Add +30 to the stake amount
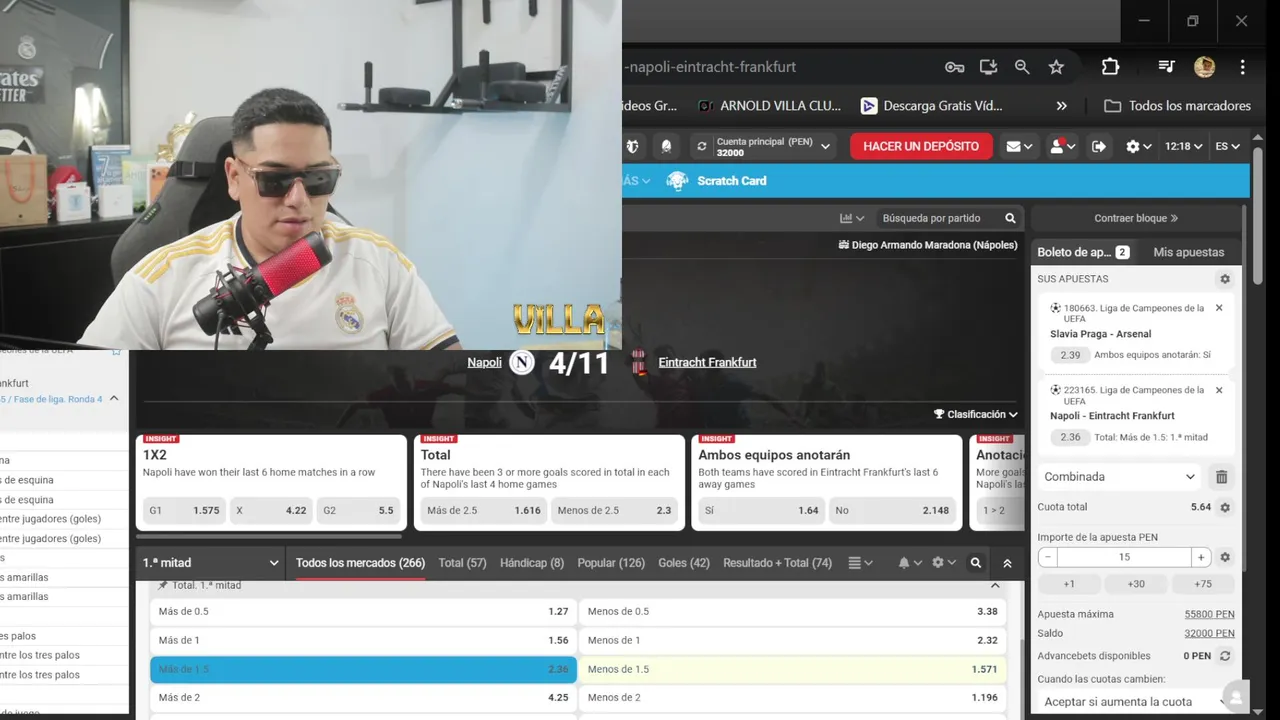Image resolution: width=1280 pixels, height=720 pixels. (1136, 584)
